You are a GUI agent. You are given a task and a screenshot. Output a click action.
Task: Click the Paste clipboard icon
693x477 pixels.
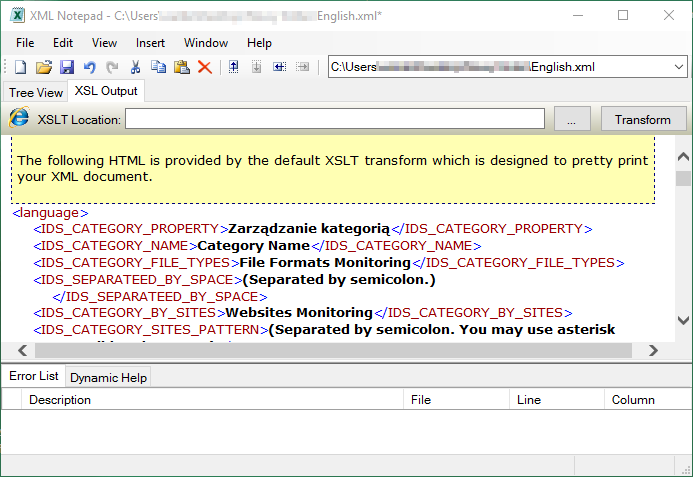(182, 67)
